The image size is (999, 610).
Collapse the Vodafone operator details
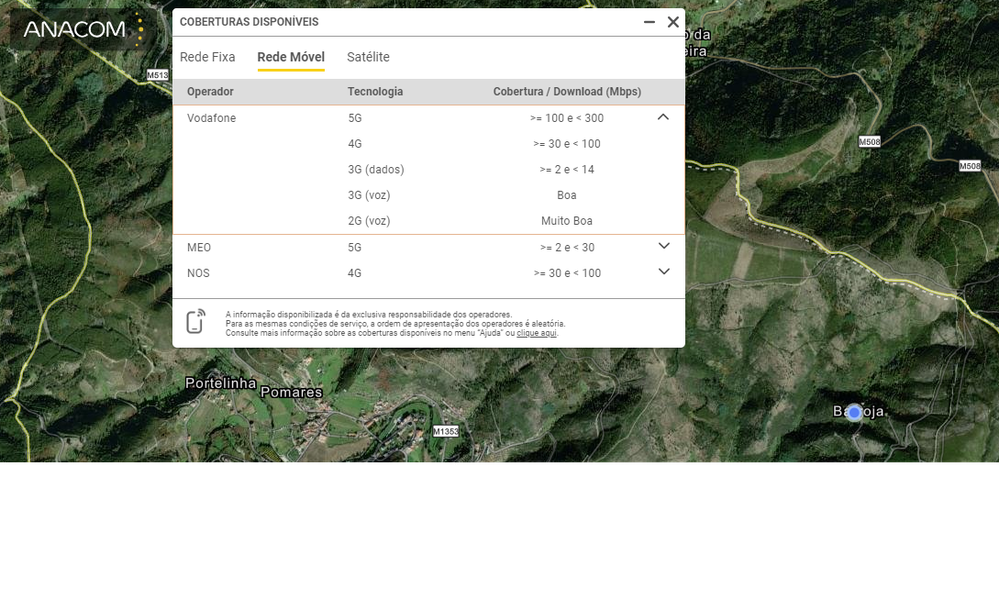[663, 117]
